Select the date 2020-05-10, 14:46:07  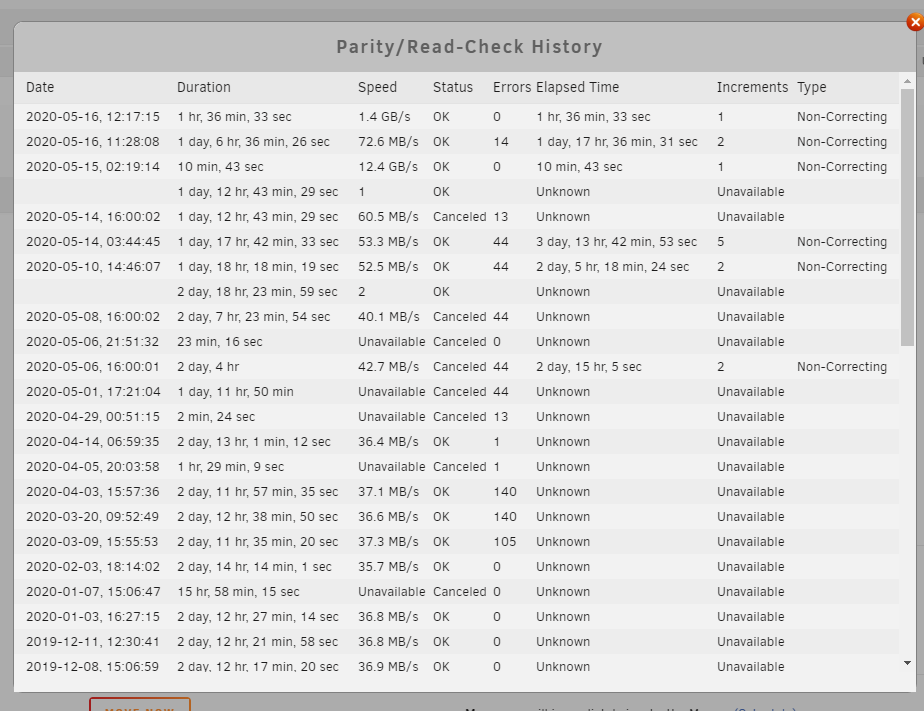point(93,267)
